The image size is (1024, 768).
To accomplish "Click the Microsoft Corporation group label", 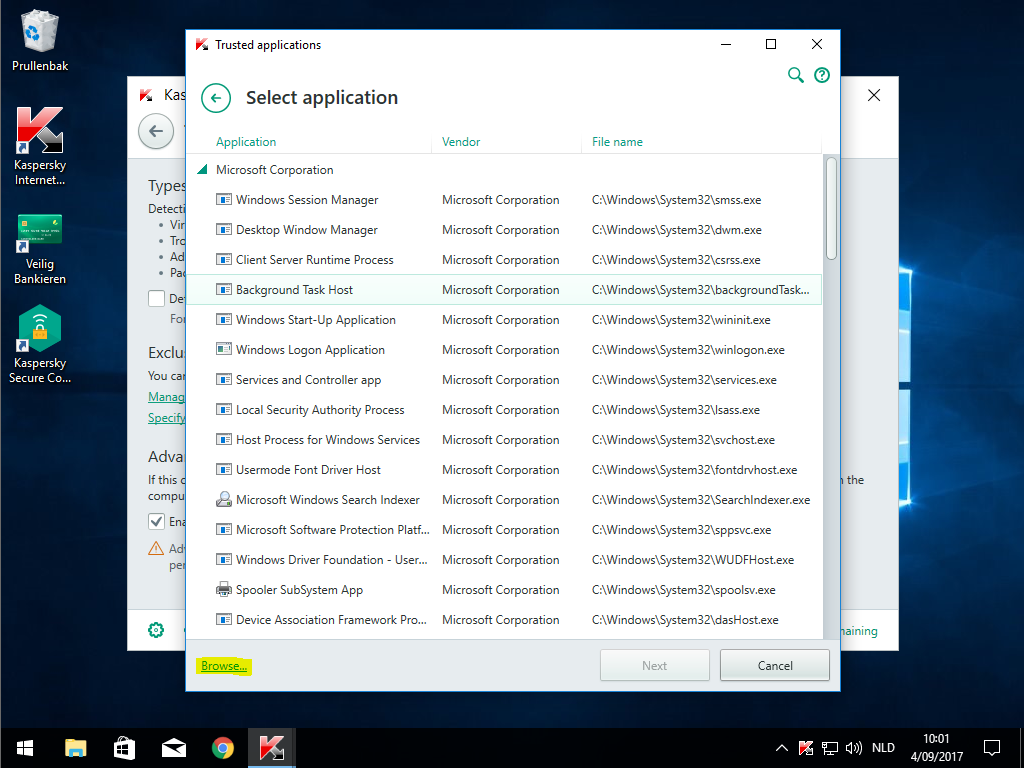I will coord(274,170).
